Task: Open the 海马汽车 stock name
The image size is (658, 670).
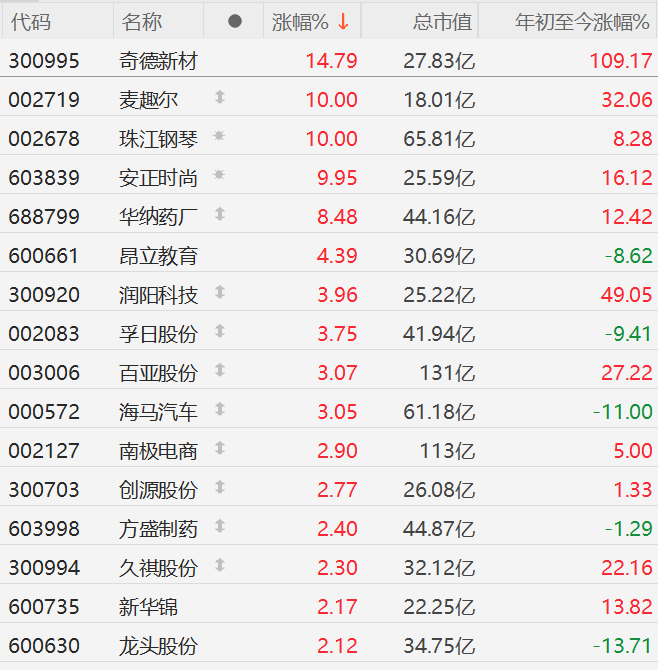Action: (158, 412)
